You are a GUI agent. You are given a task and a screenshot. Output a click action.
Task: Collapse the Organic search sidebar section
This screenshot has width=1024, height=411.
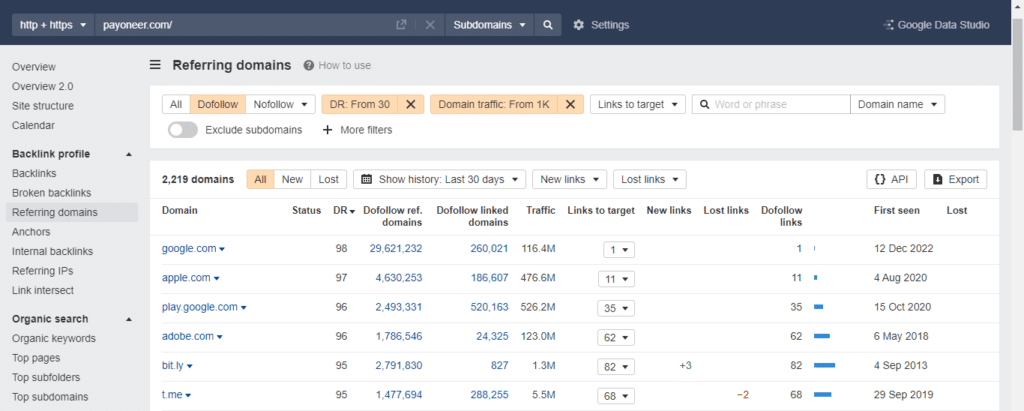pos(129,319)
